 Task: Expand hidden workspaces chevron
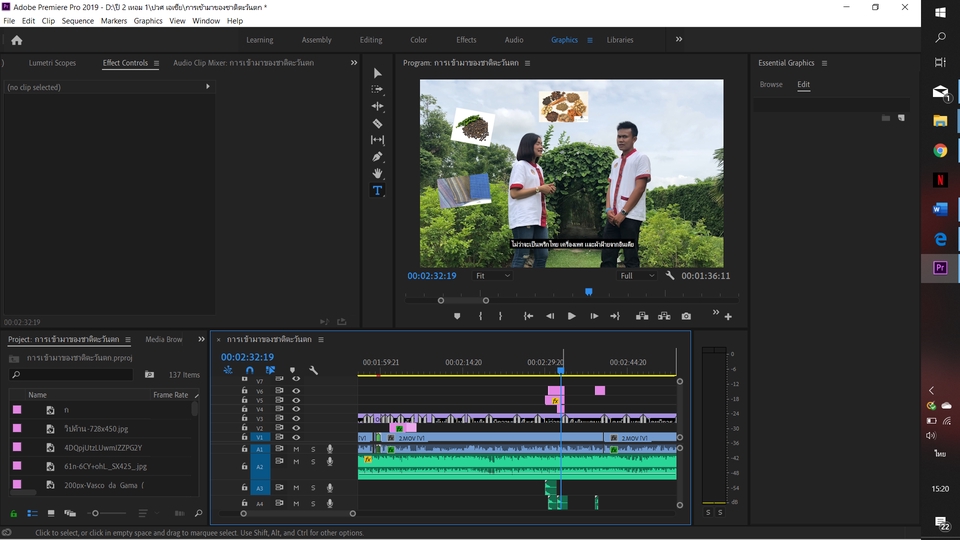(x=678, y=39)
